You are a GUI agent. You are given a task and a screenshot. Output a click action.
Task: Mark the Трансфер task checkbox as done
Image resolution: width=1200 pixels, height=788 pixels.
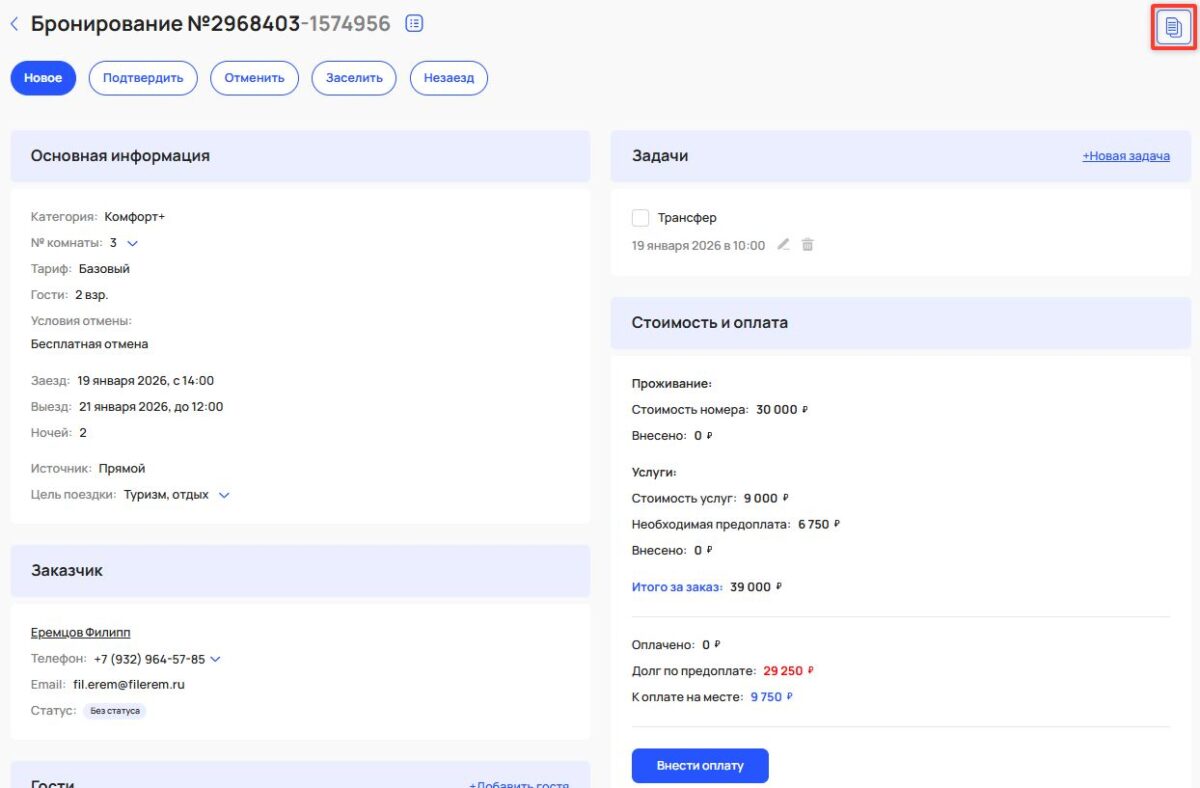(x=641, y=217)
